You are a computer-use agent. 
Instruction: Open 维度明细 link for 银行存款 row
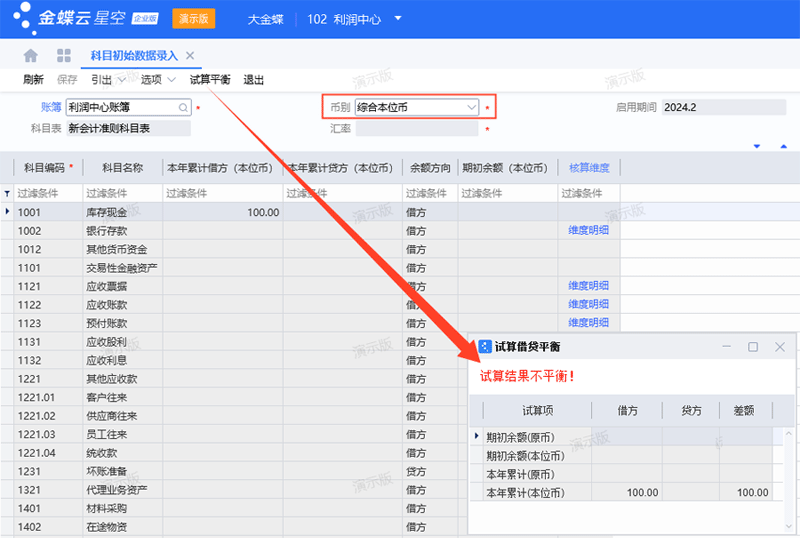[589, 231]
